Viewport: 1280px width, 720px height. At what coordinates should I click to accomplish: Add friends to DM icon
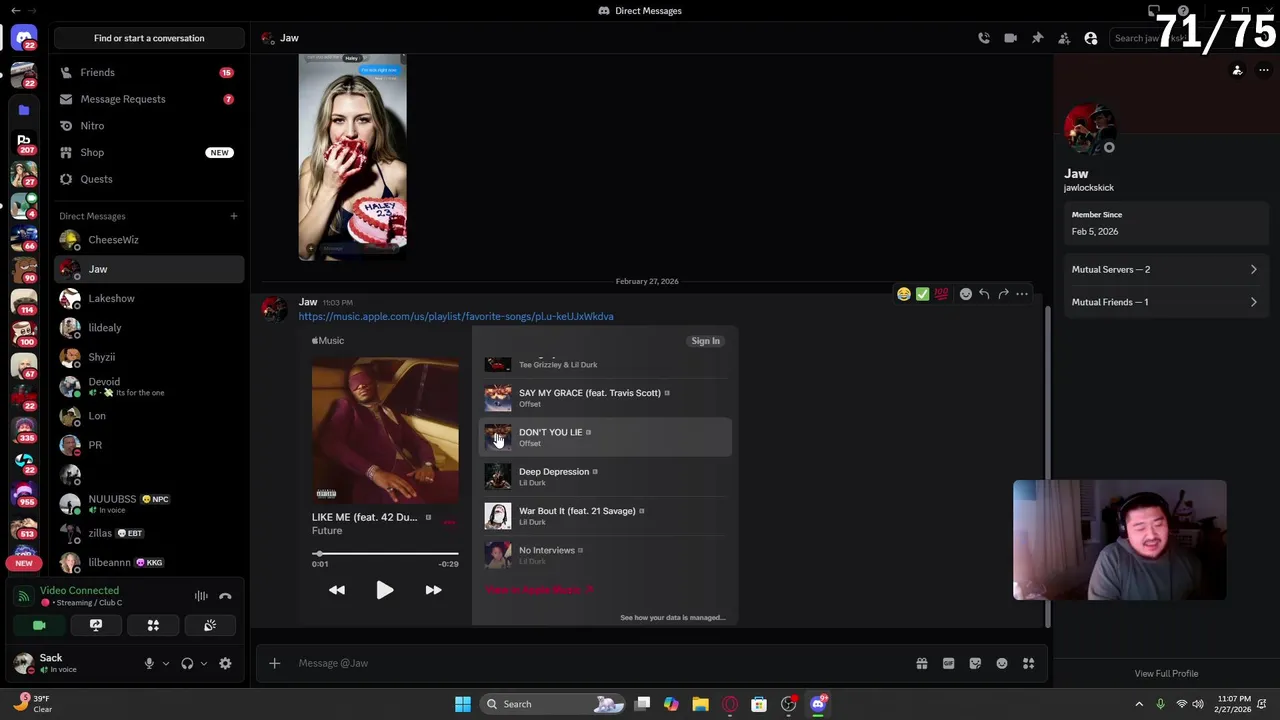(1064, 38)
